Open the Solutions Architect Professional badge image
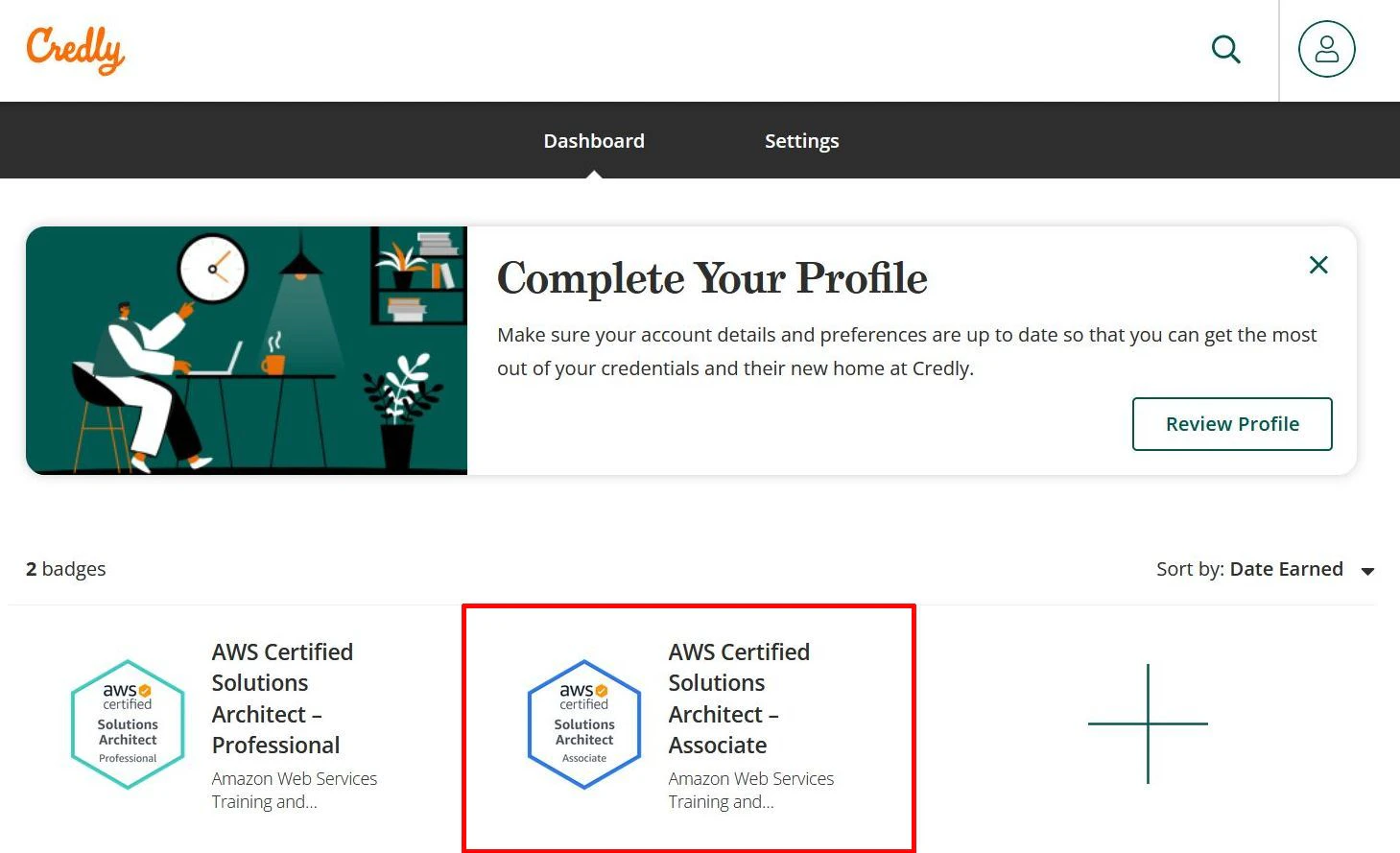The height and width of the screenshot is (853, 1400). click(x=128, y=724)
